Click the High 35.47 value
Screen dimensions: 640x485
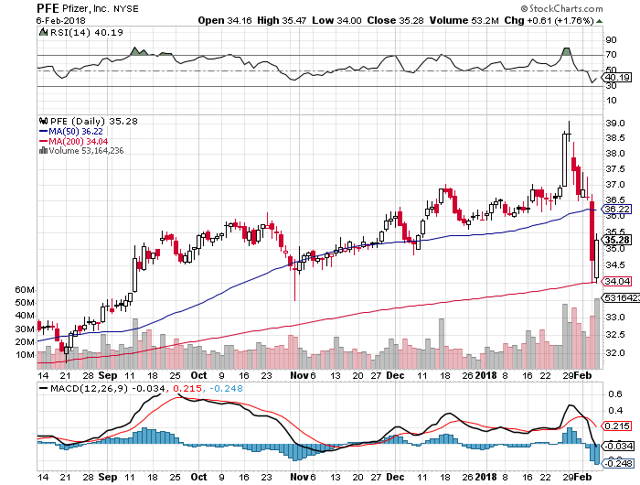pyautogui.click(x=282, y=20)
